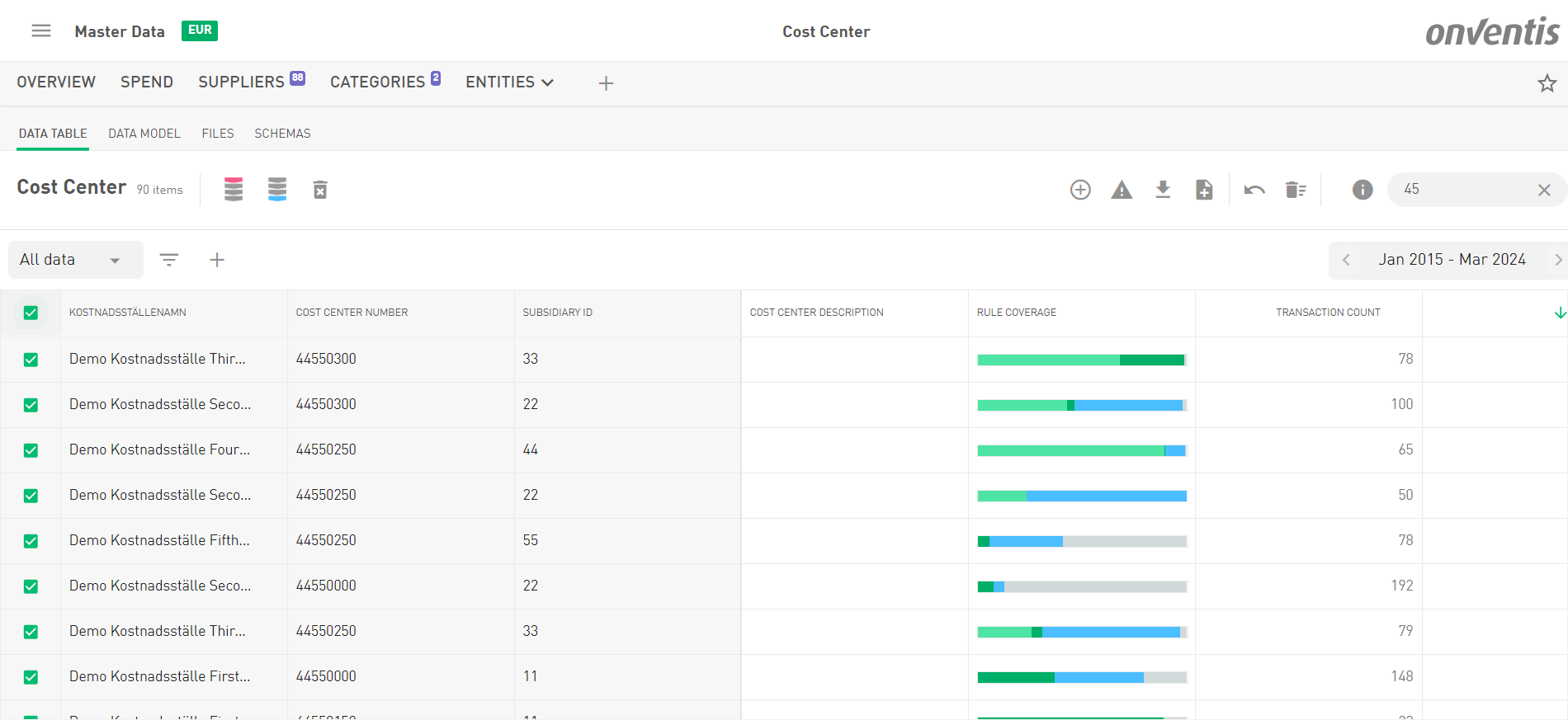This screenshot has width=1568, height=720.
Task: Clear the search field with X
Action: pyautogui.click(x=1544, y=190)
